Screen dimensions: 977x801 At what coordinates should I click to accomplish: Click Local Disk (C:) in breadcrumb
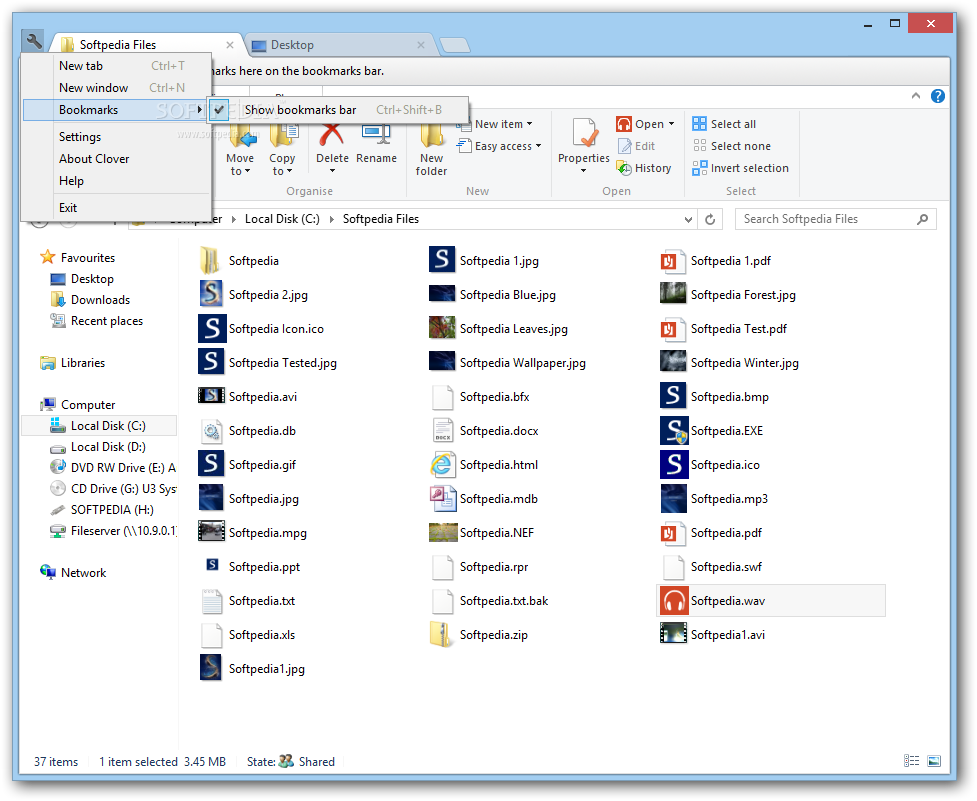(x=282, y=219)
